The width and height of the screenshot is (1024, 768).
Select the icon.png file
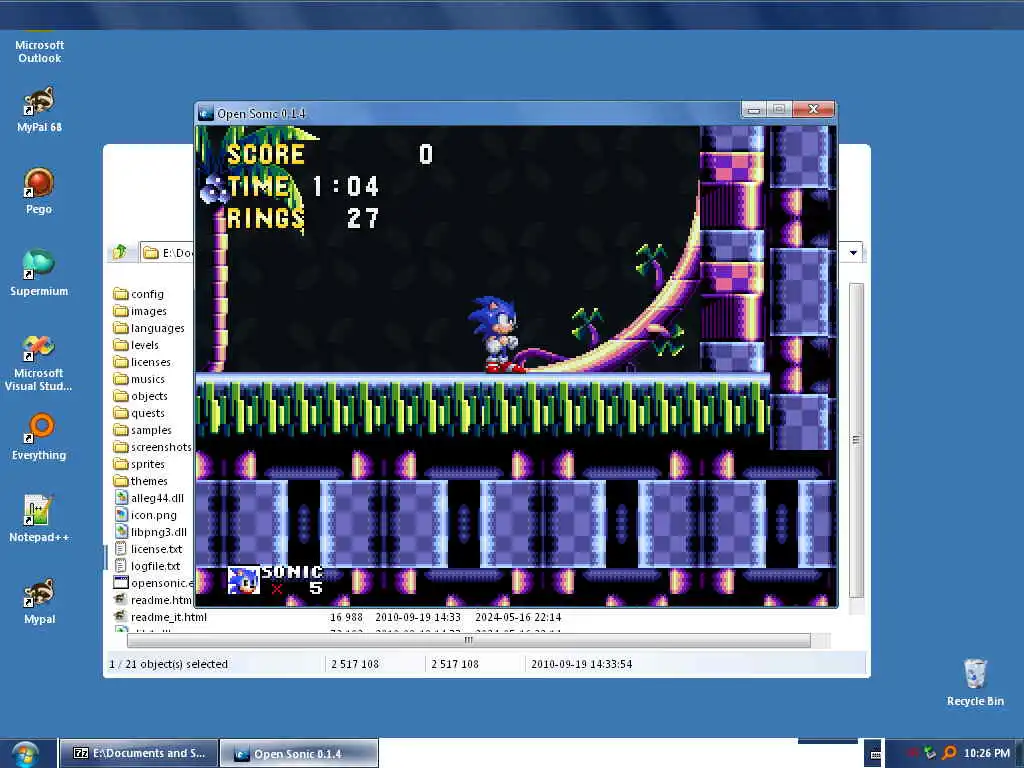point(145,515)
